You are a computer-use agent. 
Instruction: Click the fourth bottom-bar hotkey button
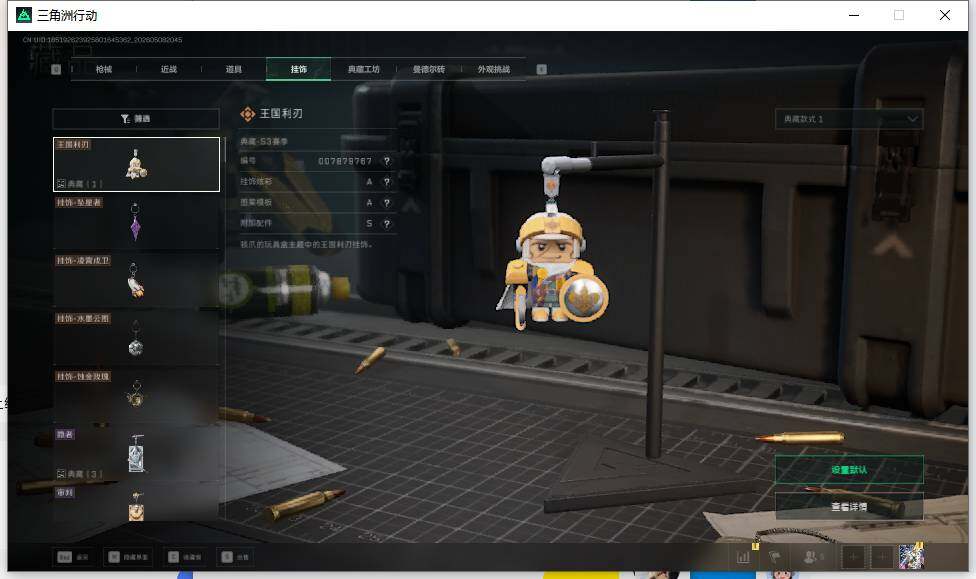[x=235, y=557]
